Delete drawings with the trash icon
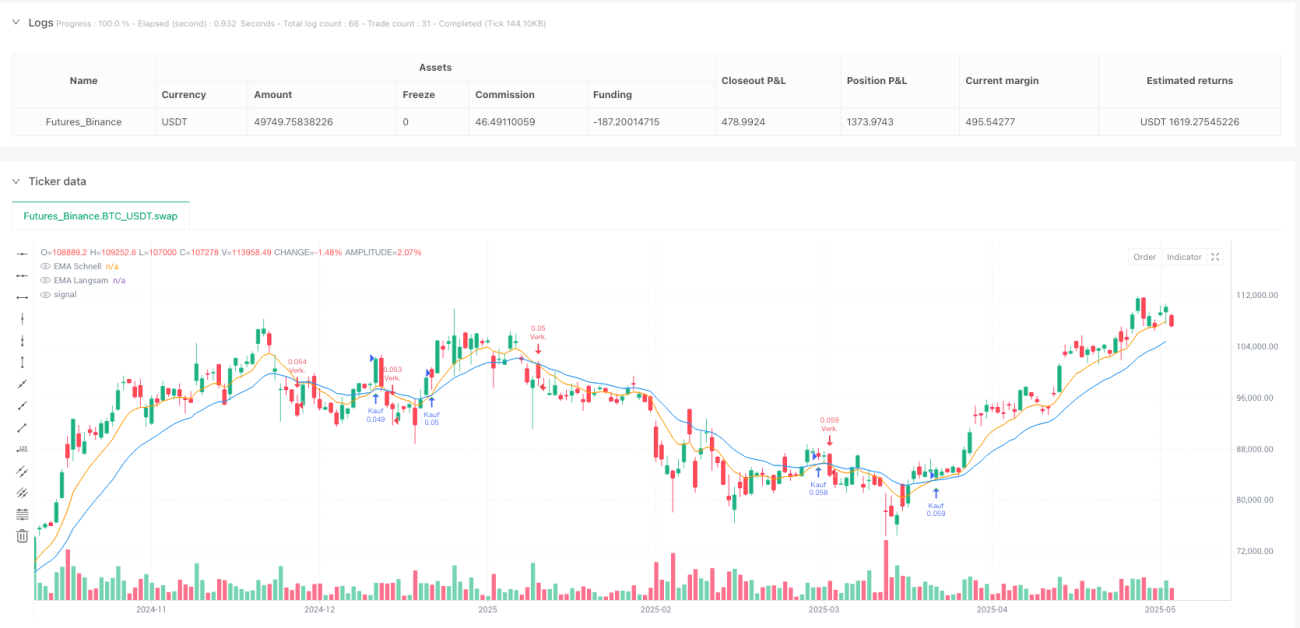Image resolution: width=1300 pixels, height=628 pixels. 23,536
